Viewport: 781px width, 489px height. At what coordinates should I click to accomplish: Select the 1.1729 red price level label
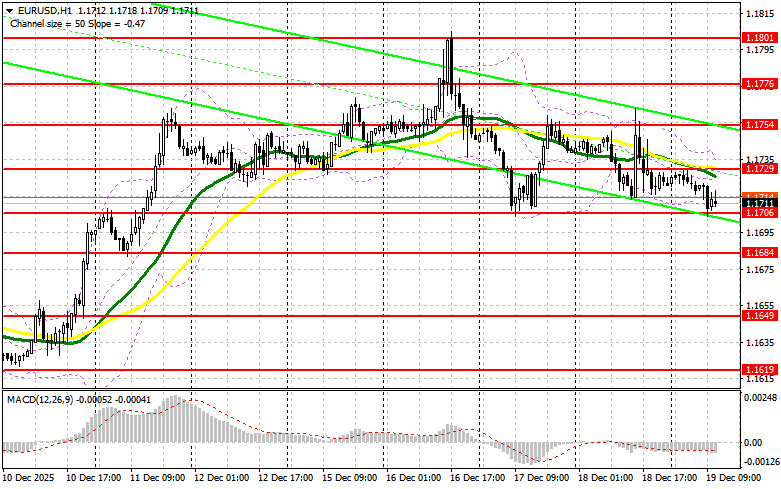click(759, 170)
